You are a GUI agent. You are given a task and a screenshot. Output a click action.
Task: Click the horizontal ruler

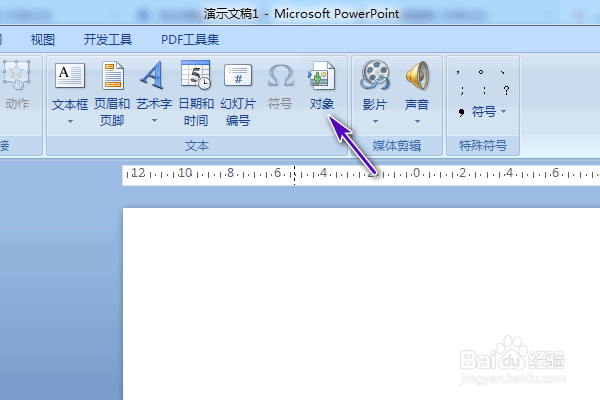[361, 175]
